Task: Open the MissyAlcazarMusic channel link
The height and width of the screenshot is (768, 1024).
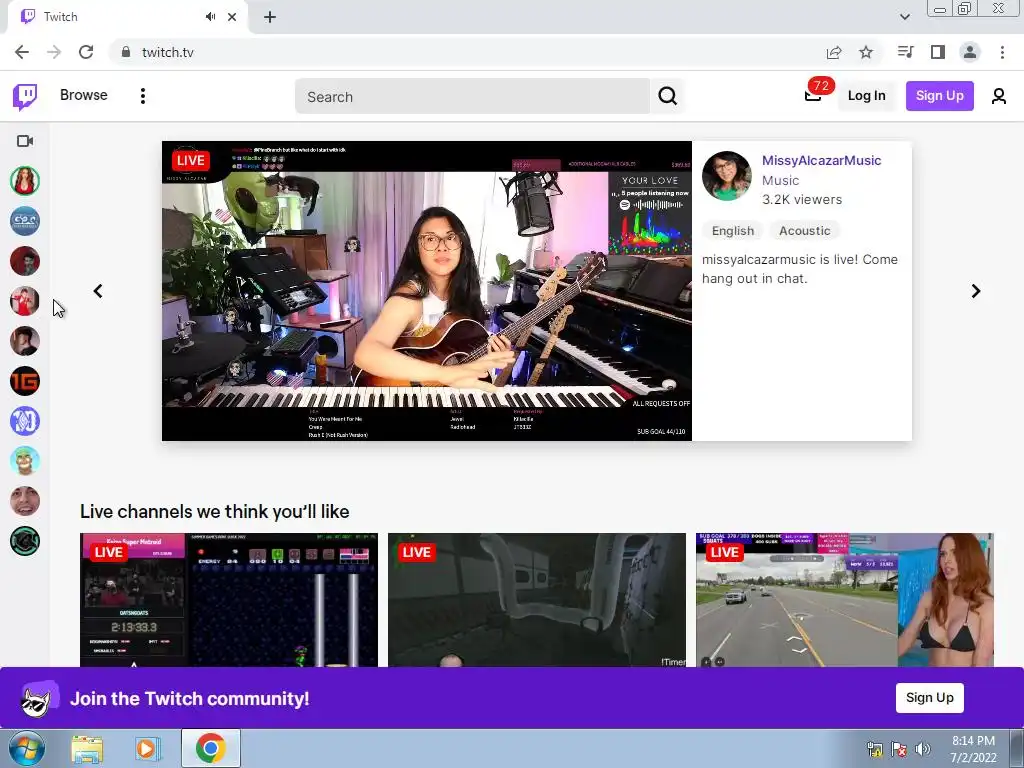Action: (822, 161)
